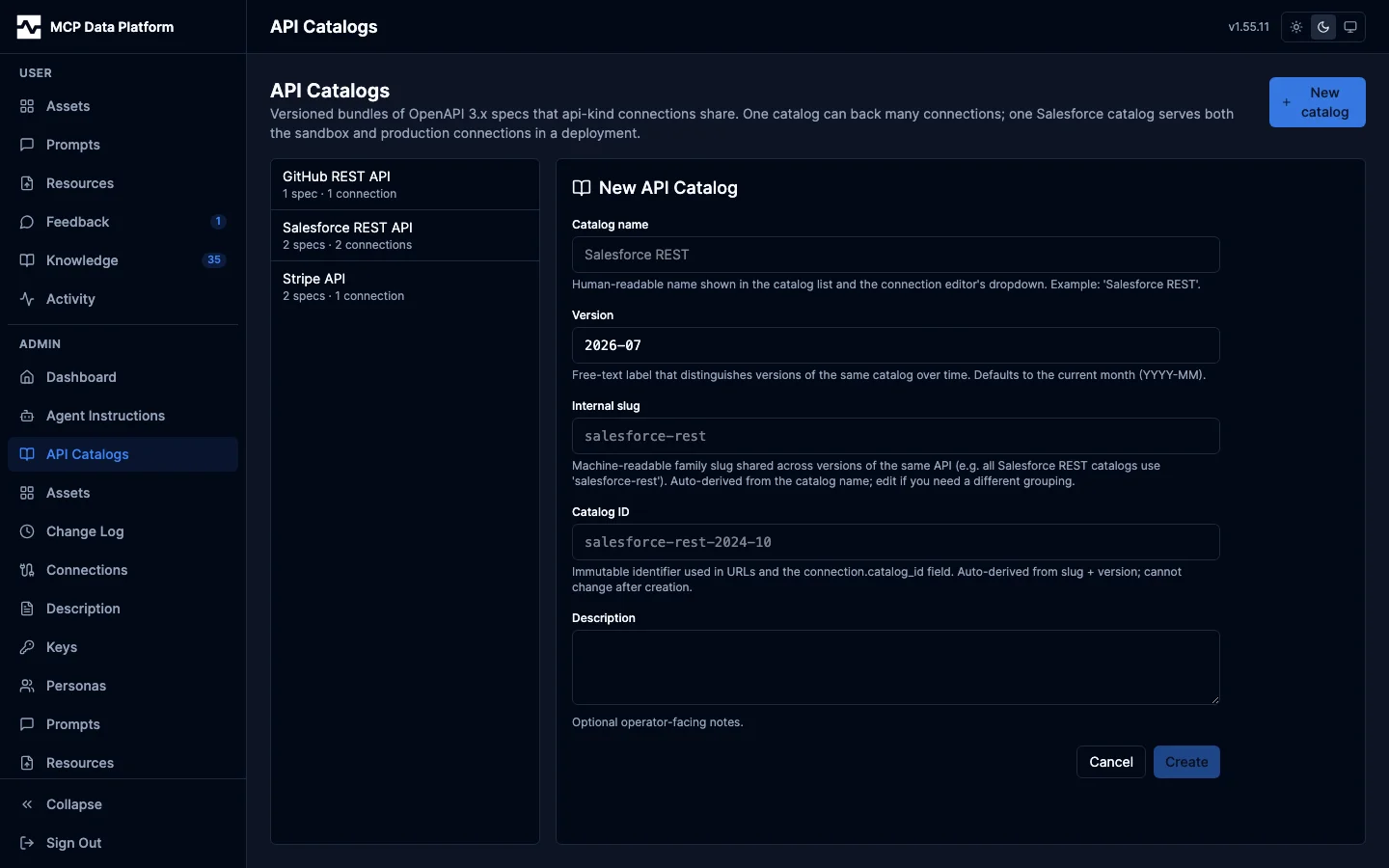
Task: Click Feedback badge showing 1
Action: tap(219, 222)
